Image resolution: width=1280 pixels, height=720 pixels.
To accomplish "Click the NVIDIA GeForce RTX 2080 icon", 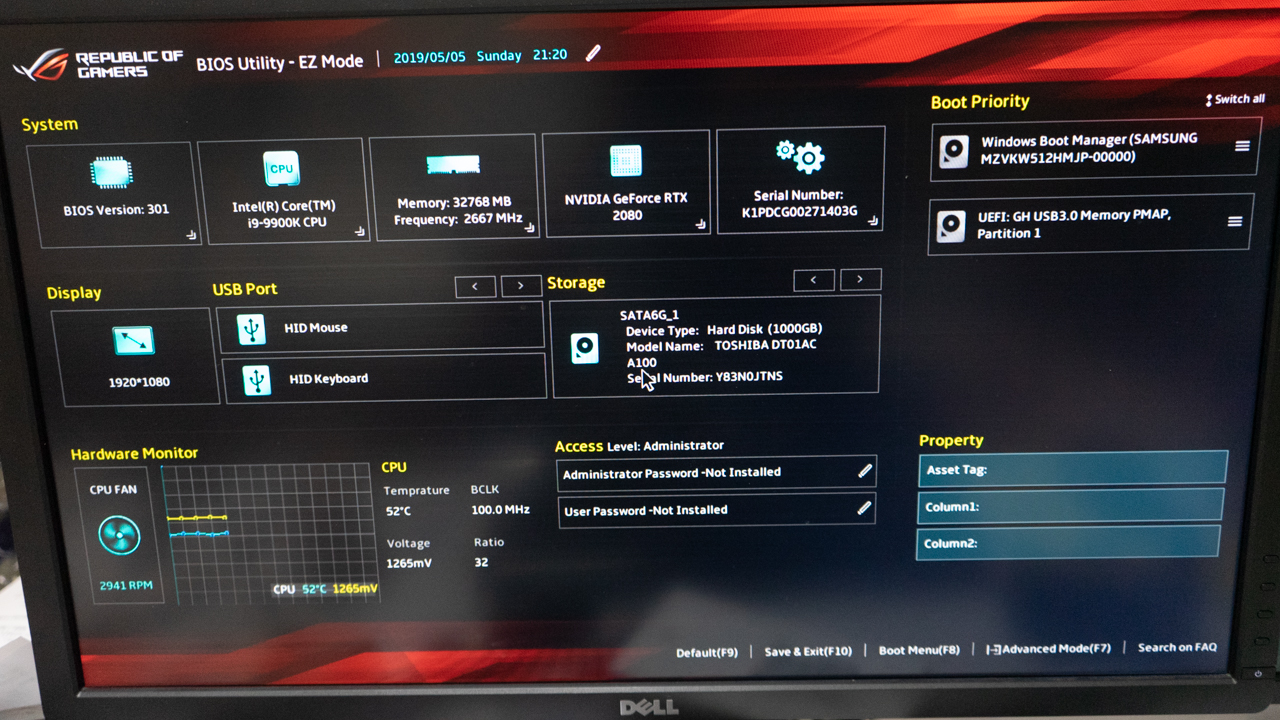I will (625, 162).
